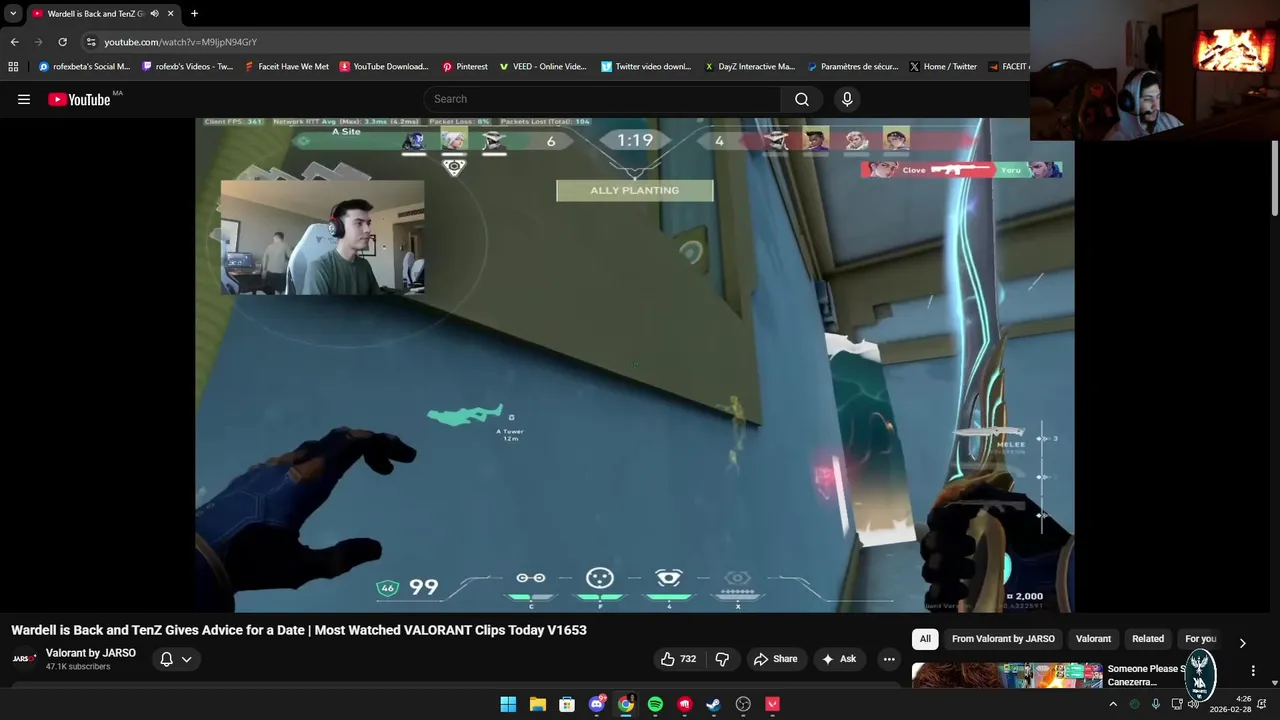Open a new browser tab
1280x720 pixels.
[194, 14]
